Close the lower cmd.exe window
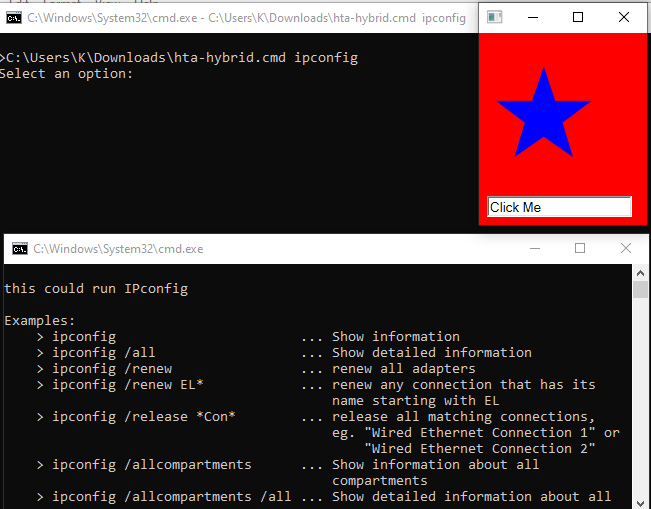The width and height of the screenshot is (651, 509). [x=626, y=248]
